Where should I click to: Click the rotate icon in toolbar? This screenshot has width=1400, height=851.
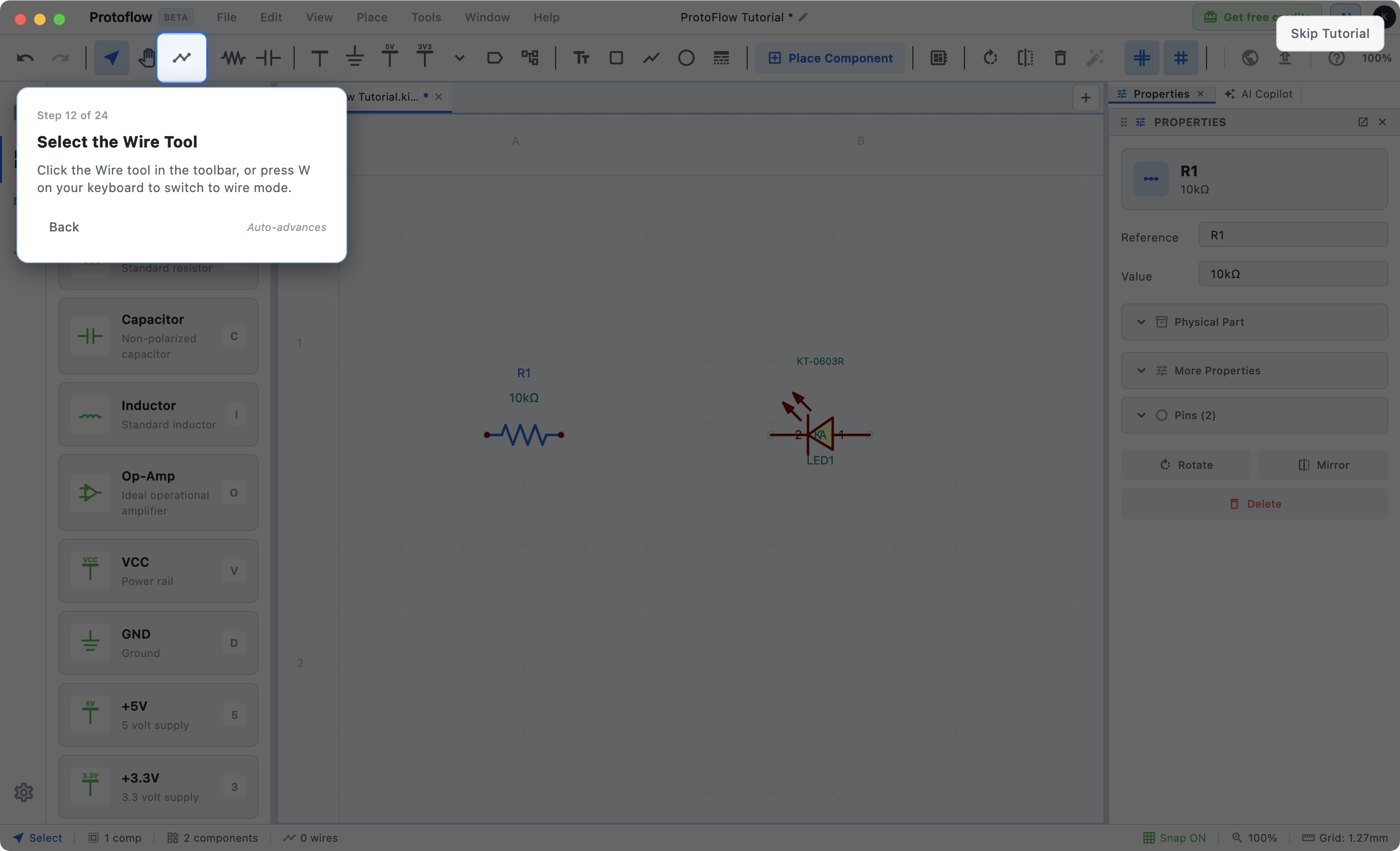coord(990,58)
